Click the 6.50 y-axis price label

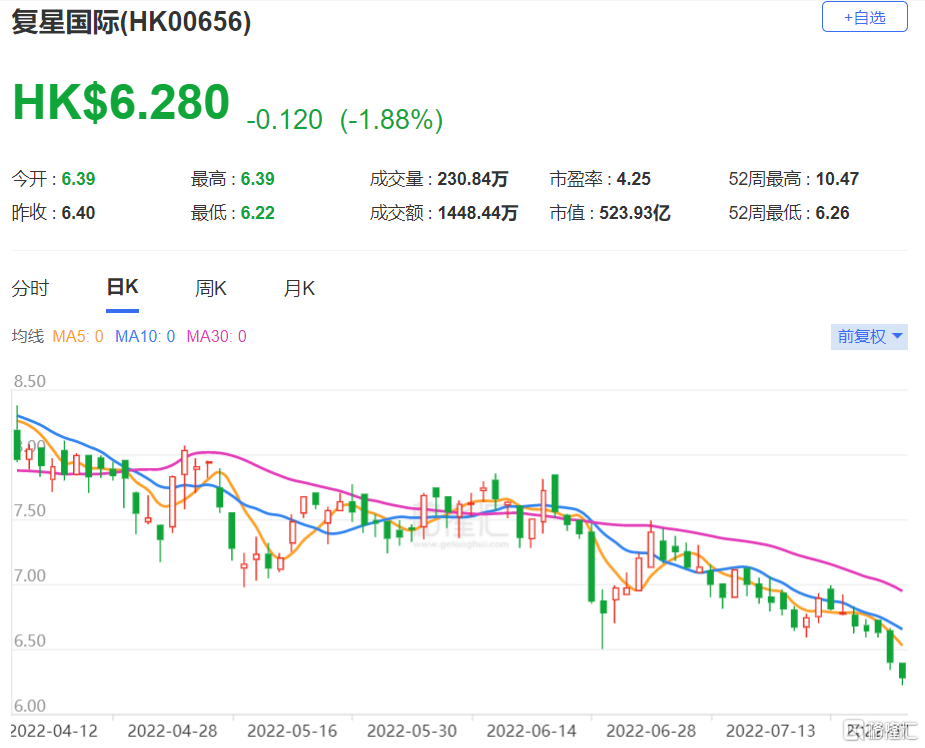(x=29, y=641)
